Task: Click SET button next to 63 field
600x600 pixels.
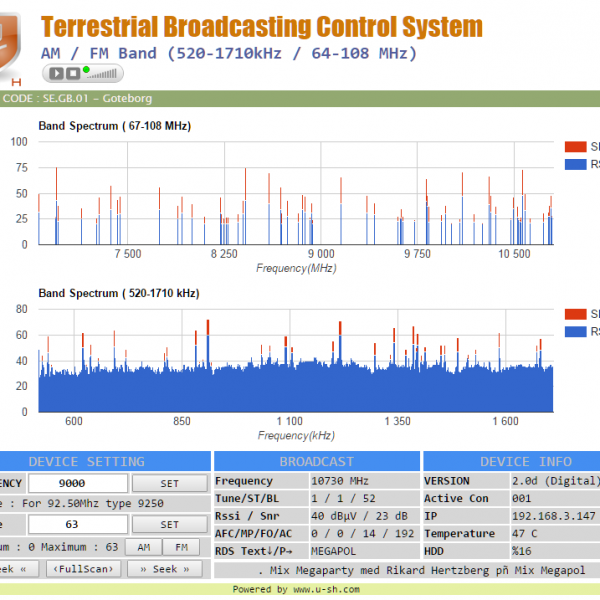Action: [170, 524]
